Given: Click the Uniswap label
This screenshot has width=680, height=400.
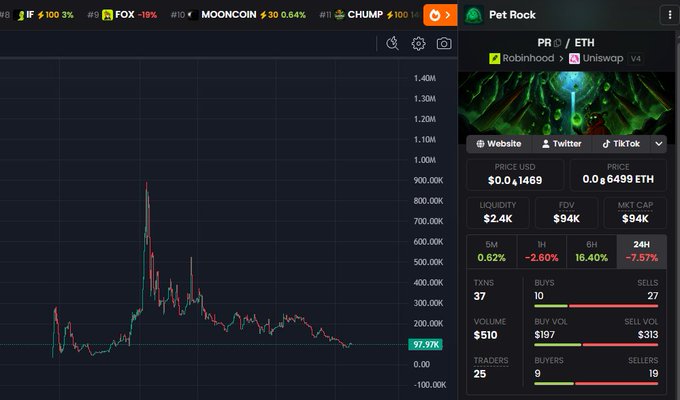Looking at the screenshot, I should pos(603,58).
